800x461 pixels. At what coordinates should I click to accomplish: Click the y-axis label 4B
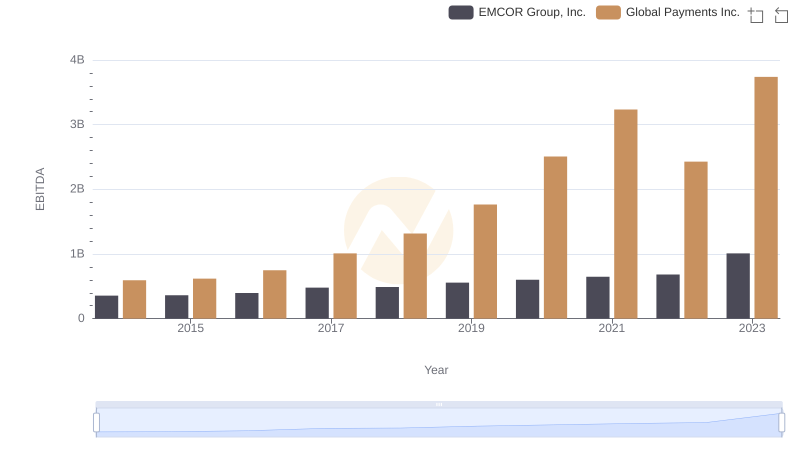77,60
